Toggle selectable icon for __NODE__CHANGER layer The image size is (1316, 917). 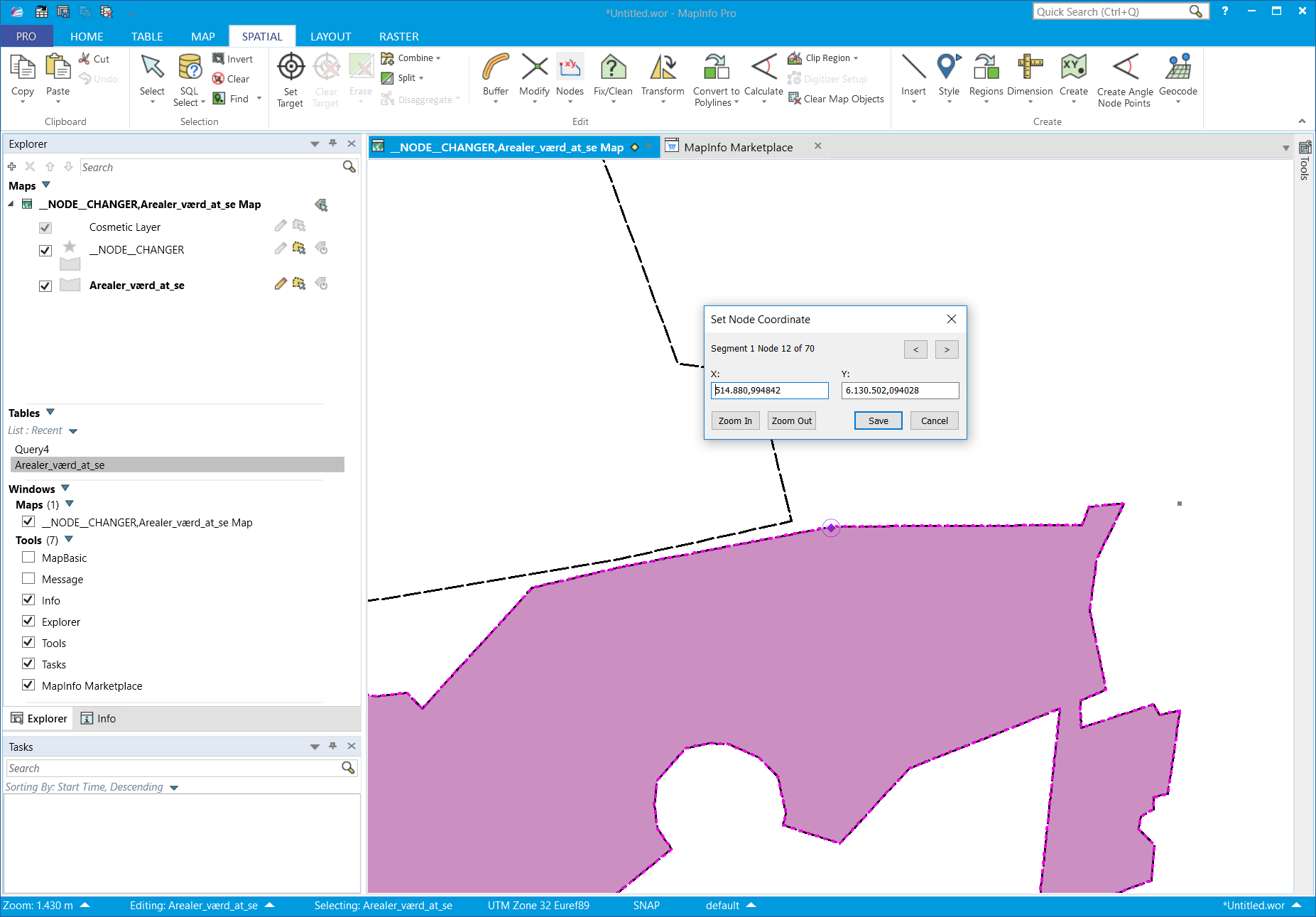pos(299,248)
